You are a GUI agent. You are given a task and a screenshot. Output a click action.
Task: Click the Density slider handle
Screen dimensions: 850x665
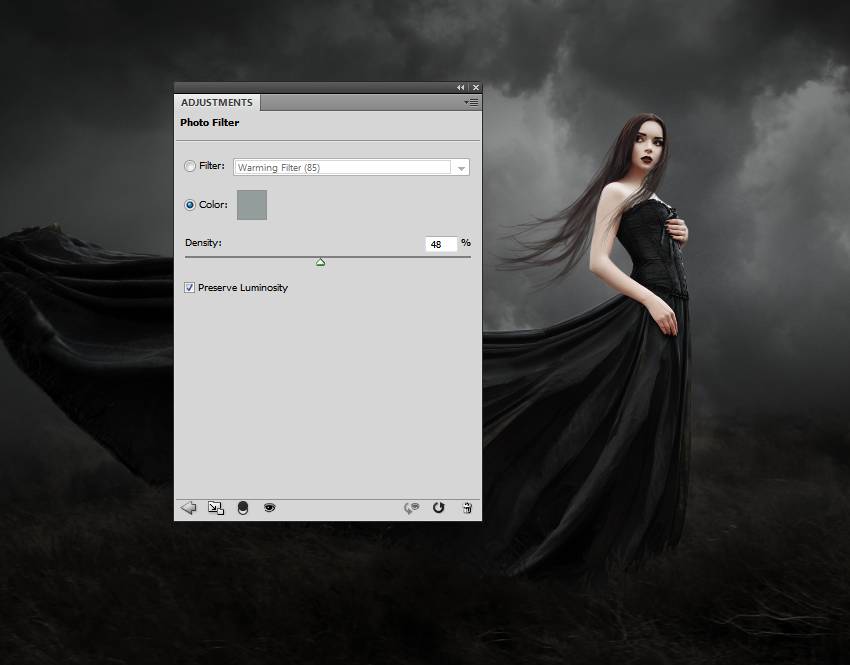coord(320,262)
